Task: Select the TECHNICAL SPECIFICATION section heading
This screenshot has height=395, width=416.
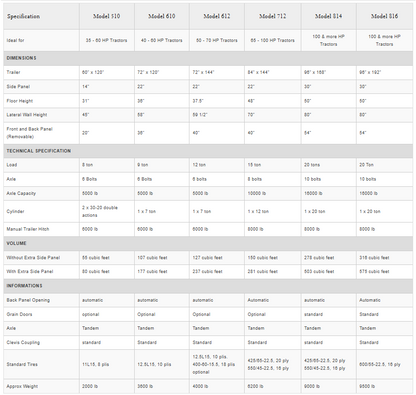Action: tap(39, 151)
